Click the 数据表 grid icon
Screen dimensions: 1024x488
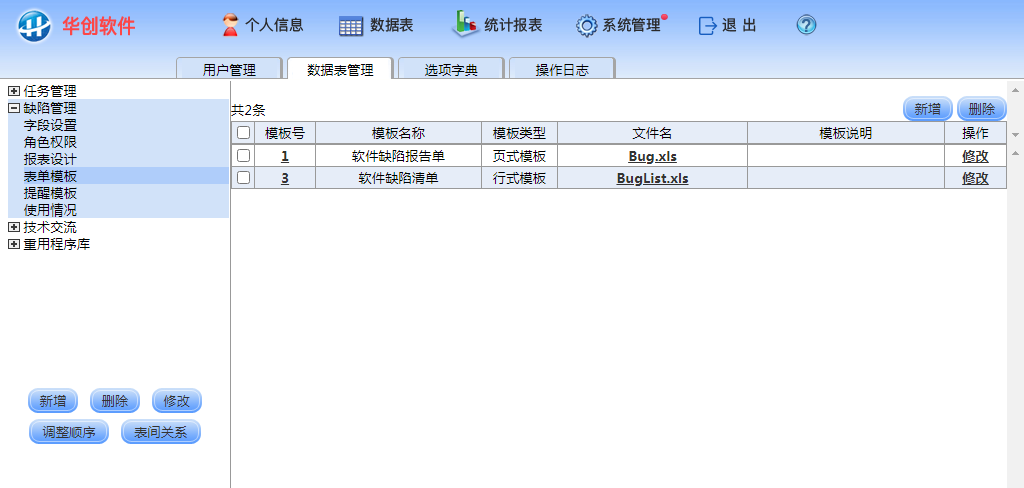(x=350, y=26)
